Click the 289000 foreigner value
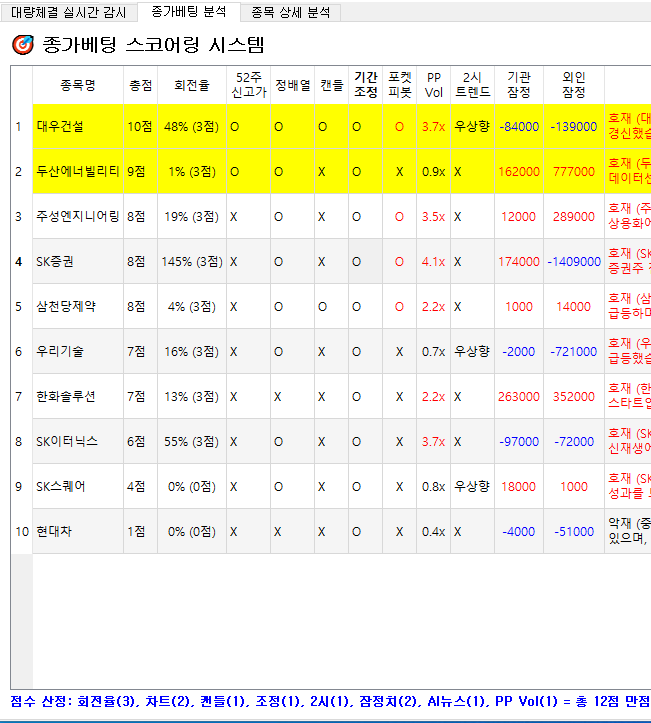Image resolution: width=651 pixels, height=723 pixels. pyautogui.click(x=574, y=216)
